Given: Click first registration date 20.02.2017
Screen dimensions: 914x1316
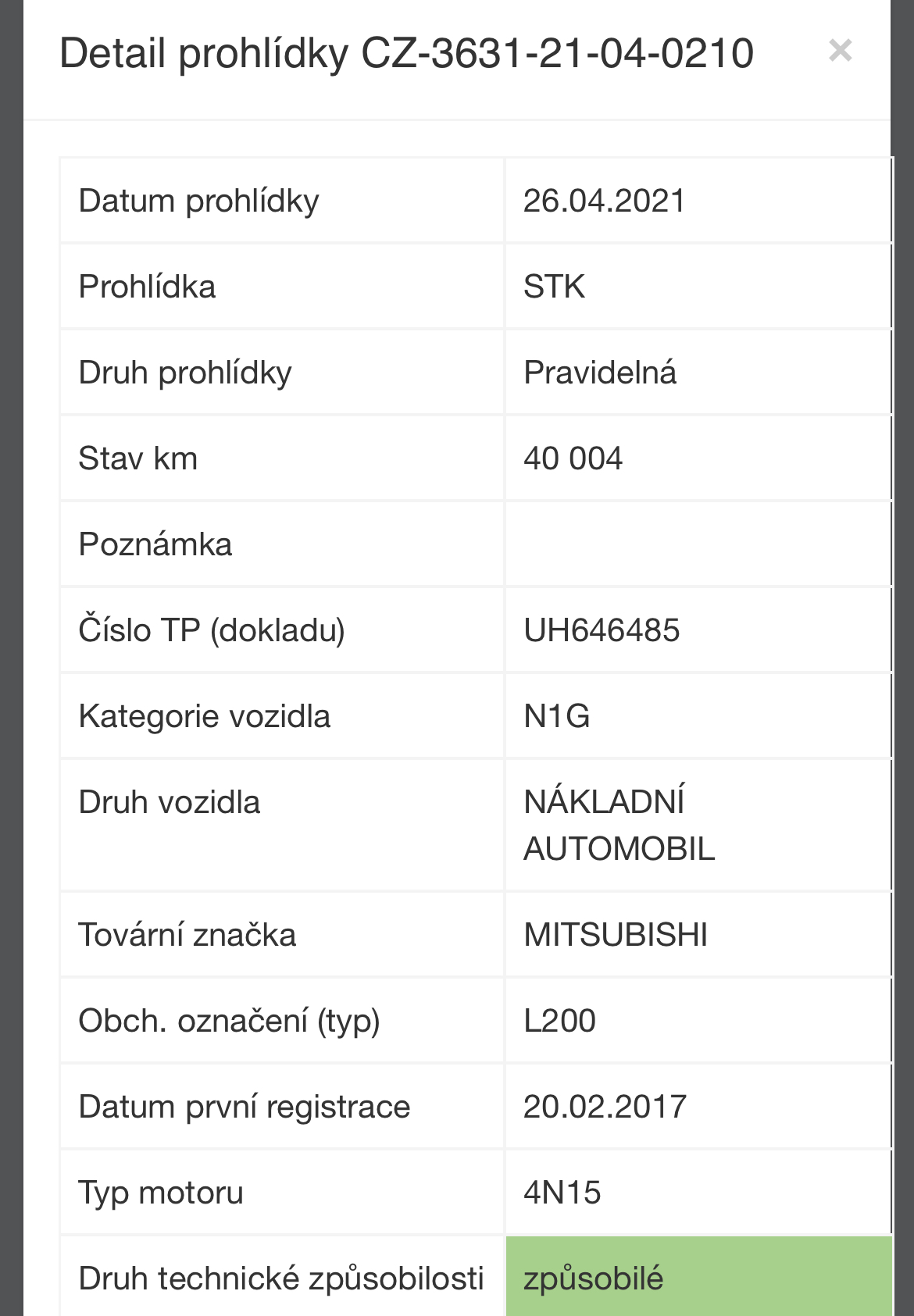Looking at the screenshot, I should pyautogui.click(x=605, y=1107).
